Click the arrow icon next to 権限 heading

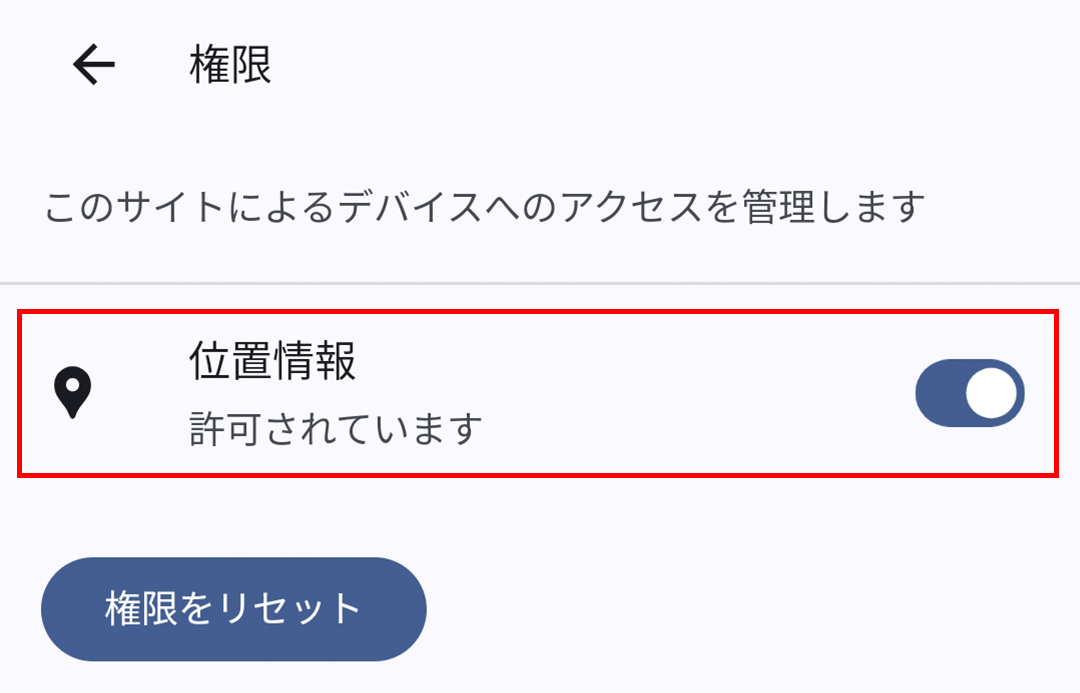pyautogui.click(x=94, y=64)
